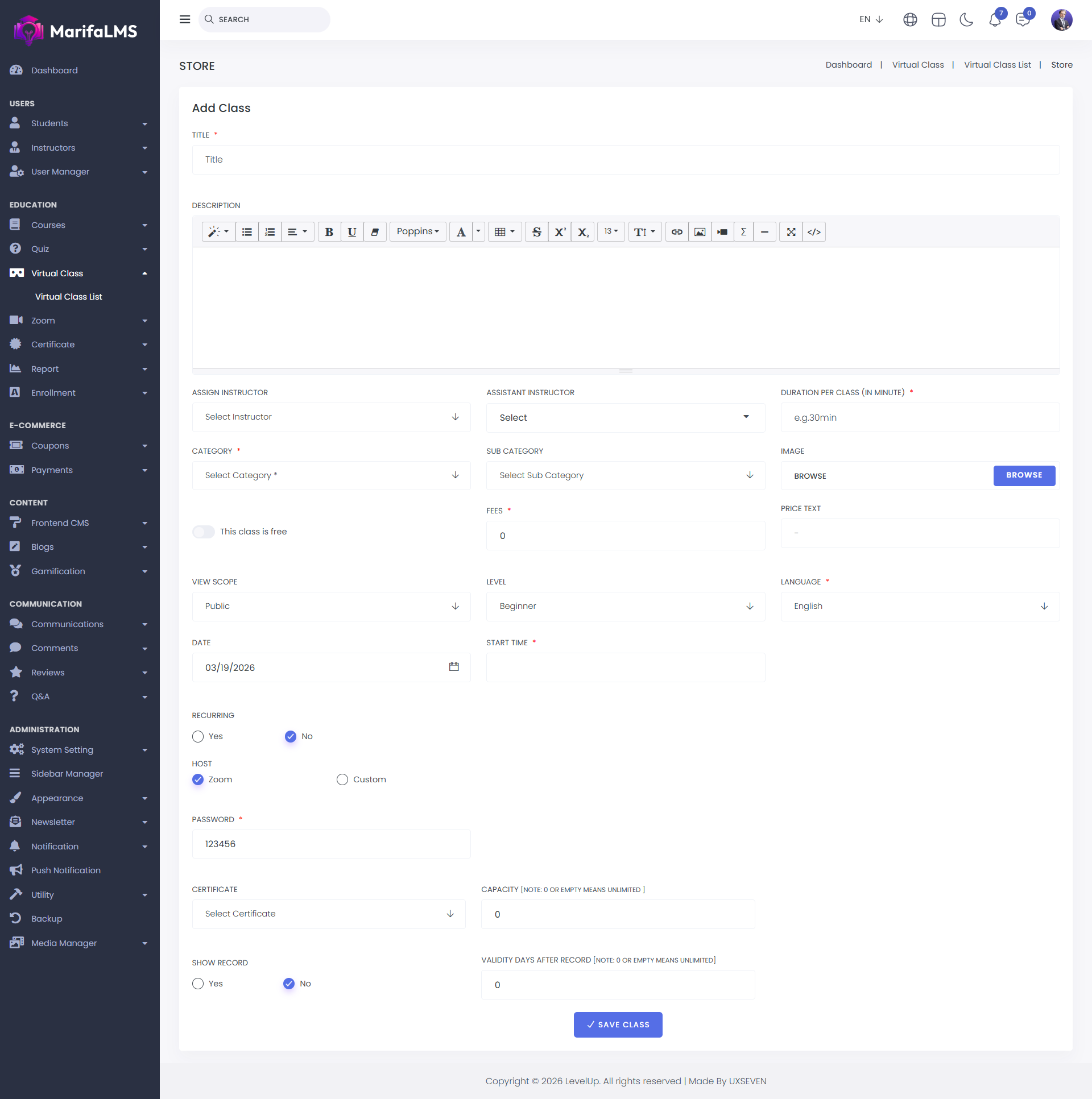This screenshot has width=1092, height=1099.
Task: Open Virtual Class List in sidebar
Action: point(68,297)
